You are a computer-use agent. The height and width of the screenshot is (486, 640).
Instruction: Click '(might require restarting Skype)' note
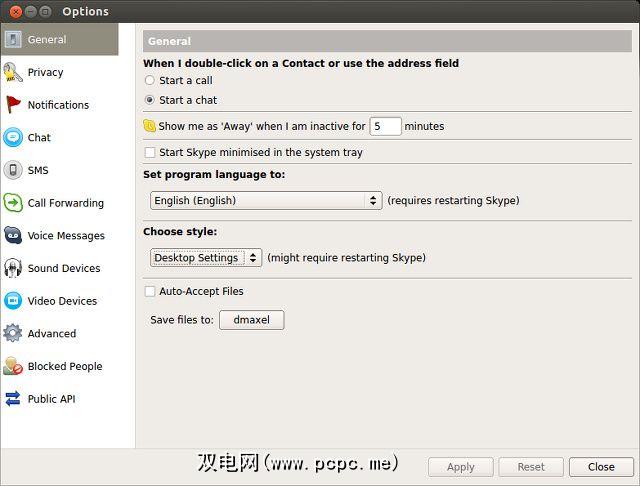point(347,257)
